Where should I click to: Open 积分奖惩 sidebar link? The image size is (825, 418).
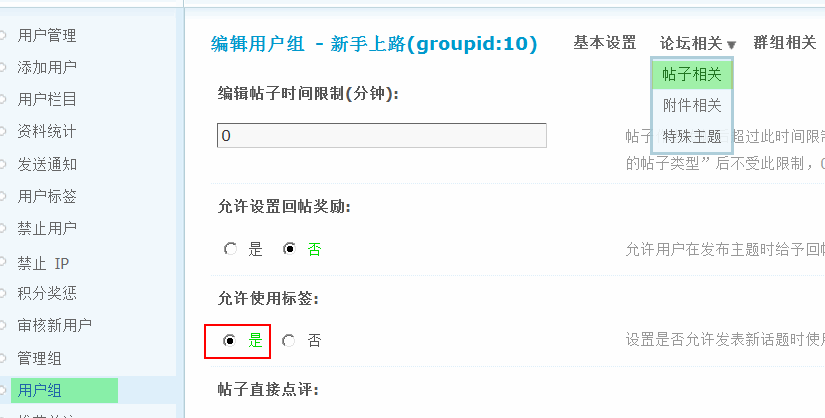tap(47, 293)
